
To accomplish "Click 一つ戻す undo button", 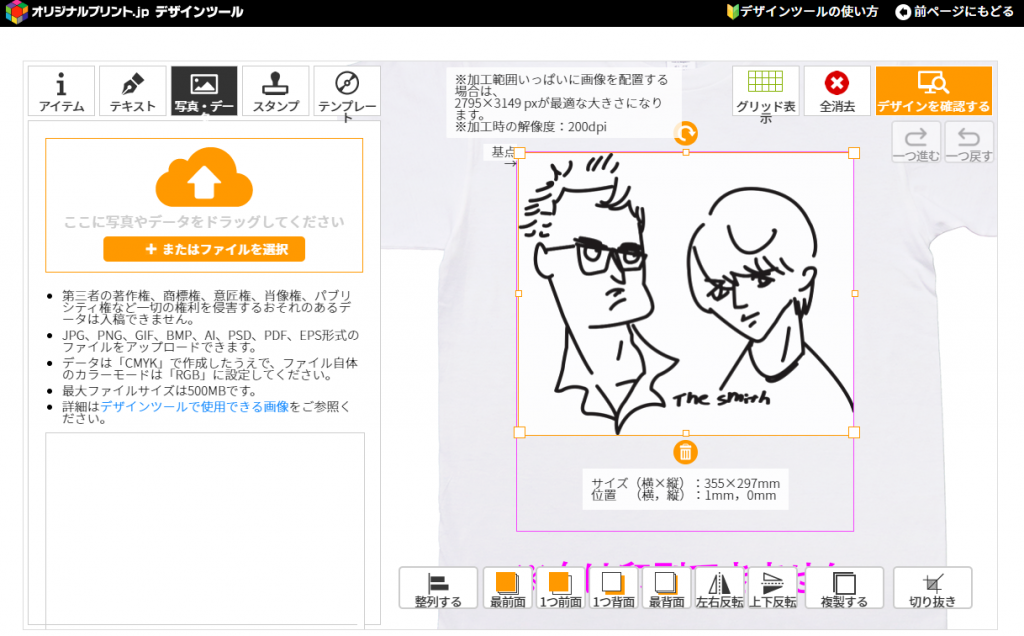I will click(x=968, y=142).
